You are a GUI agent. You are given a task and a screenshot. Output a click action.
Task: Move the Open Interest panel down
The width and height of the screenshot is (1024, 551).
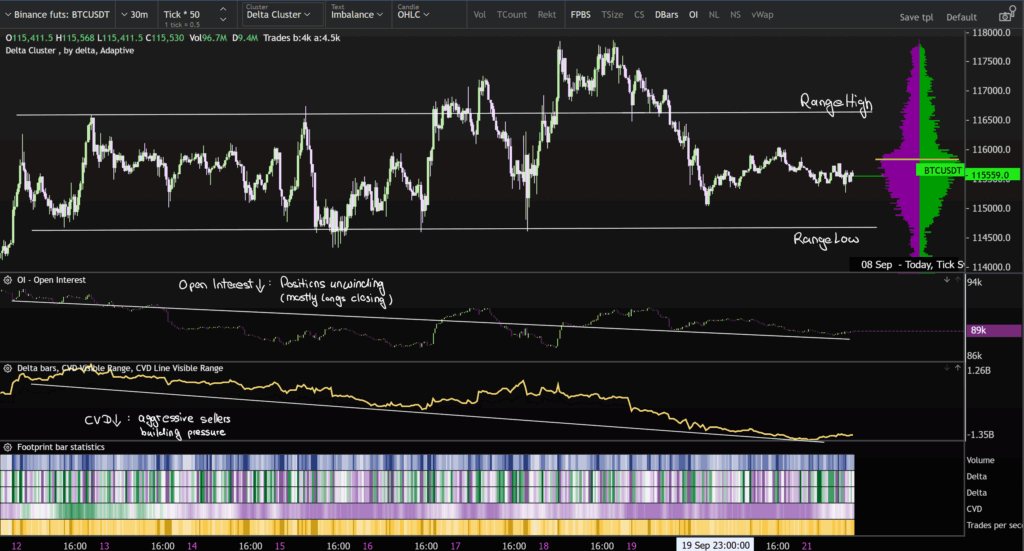(x=946, y=280)
